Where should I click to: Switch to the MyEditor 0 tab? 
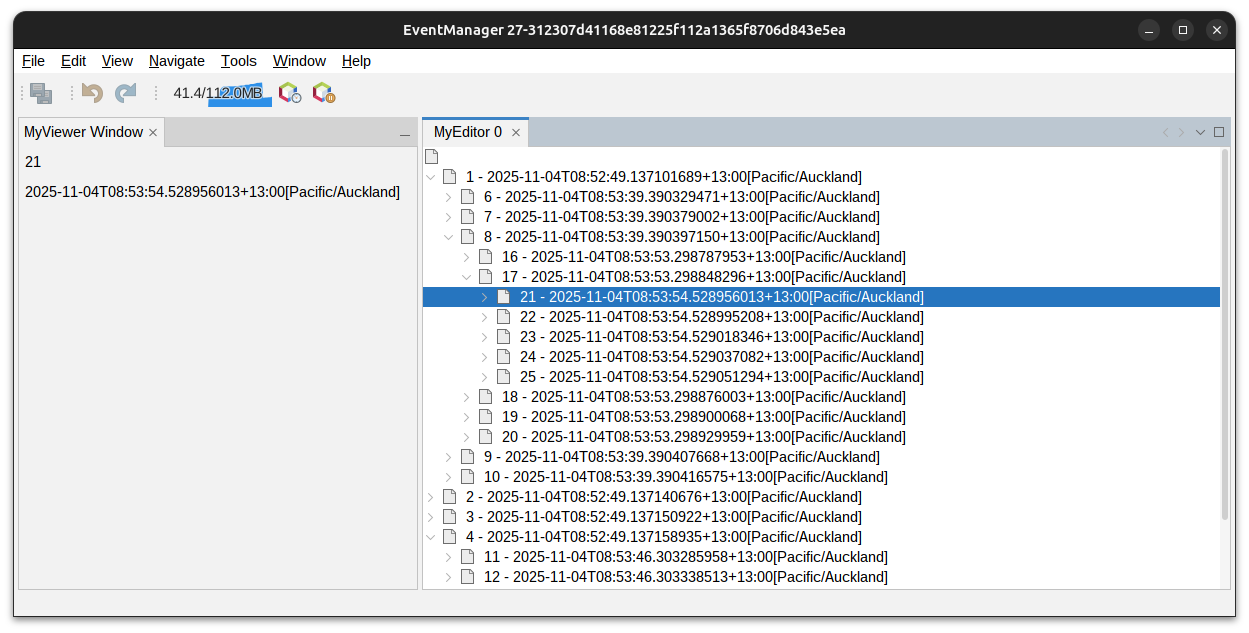(467, 132)
